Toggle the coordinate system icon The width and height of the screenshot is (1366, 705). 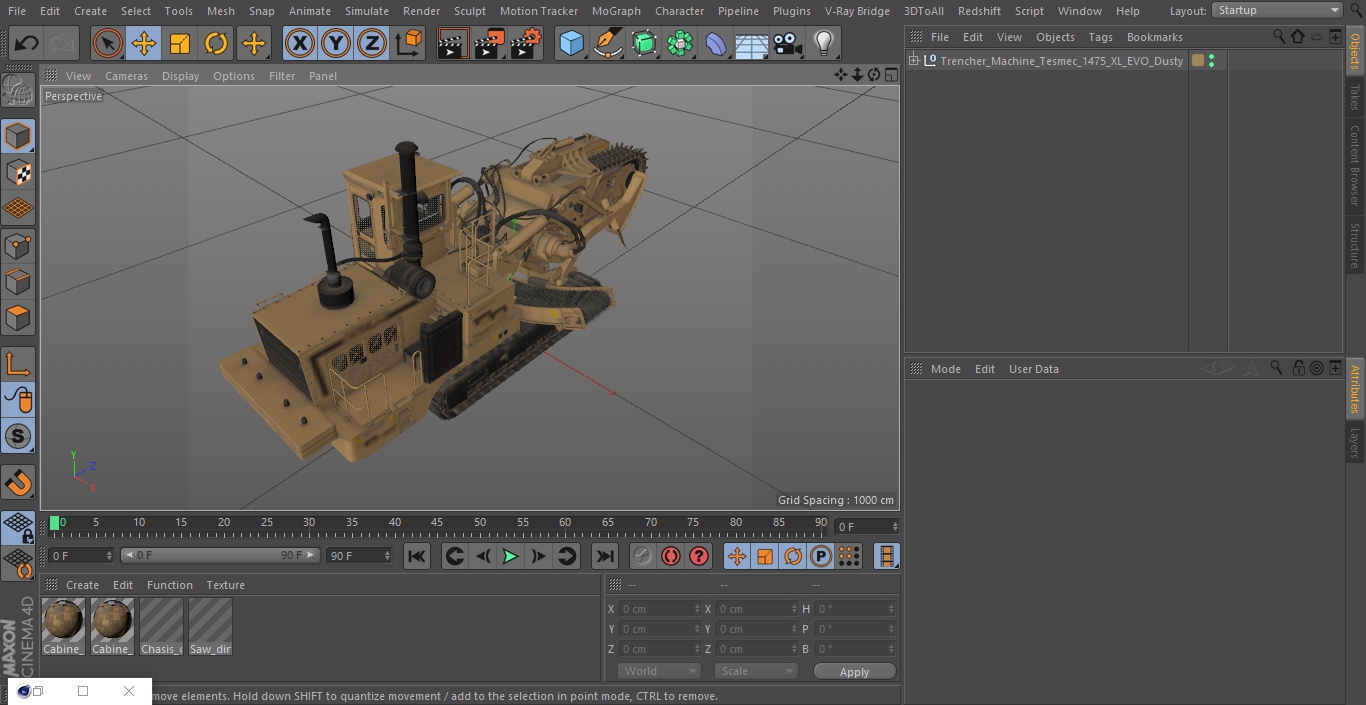(x=409, y=43)
